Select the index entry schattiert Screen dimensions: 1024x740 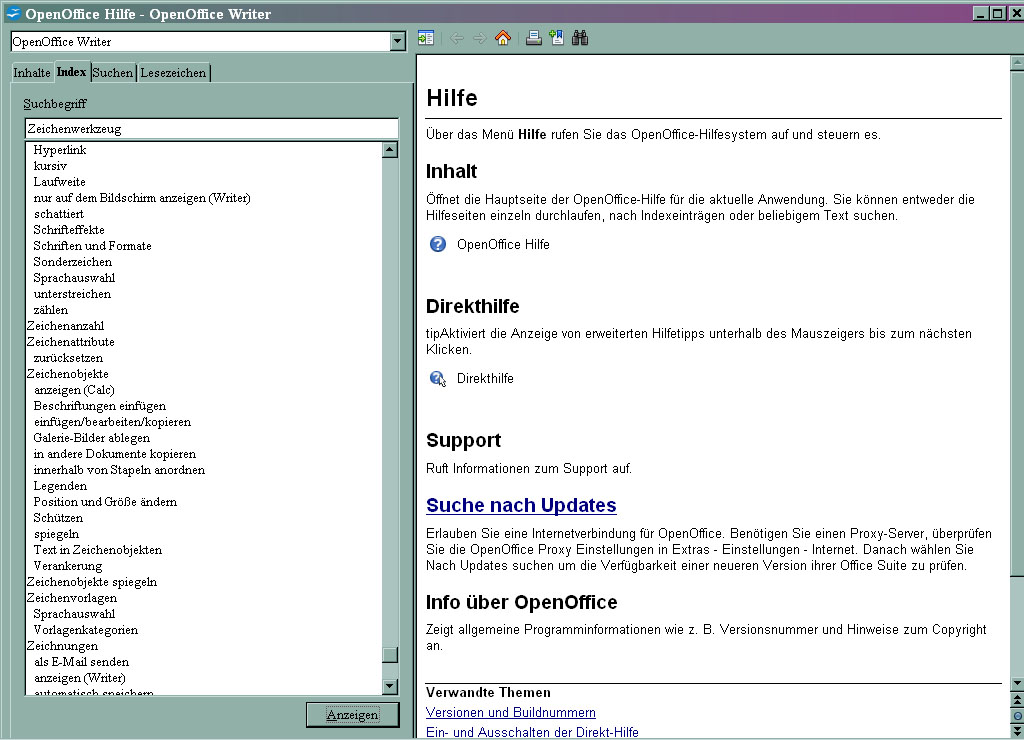tap(59, 214)
